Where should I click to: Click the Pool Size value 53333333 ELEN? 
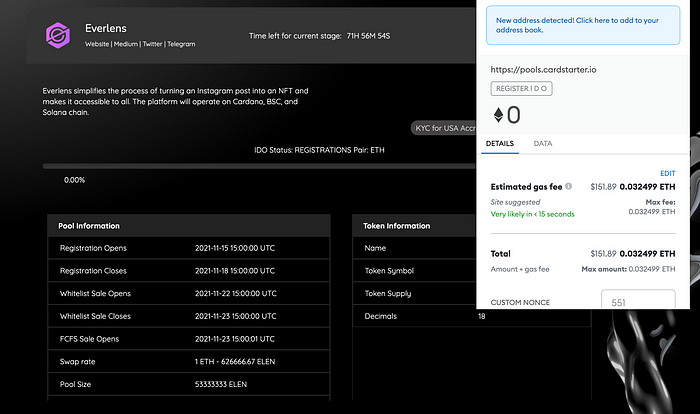coord(221,384)
